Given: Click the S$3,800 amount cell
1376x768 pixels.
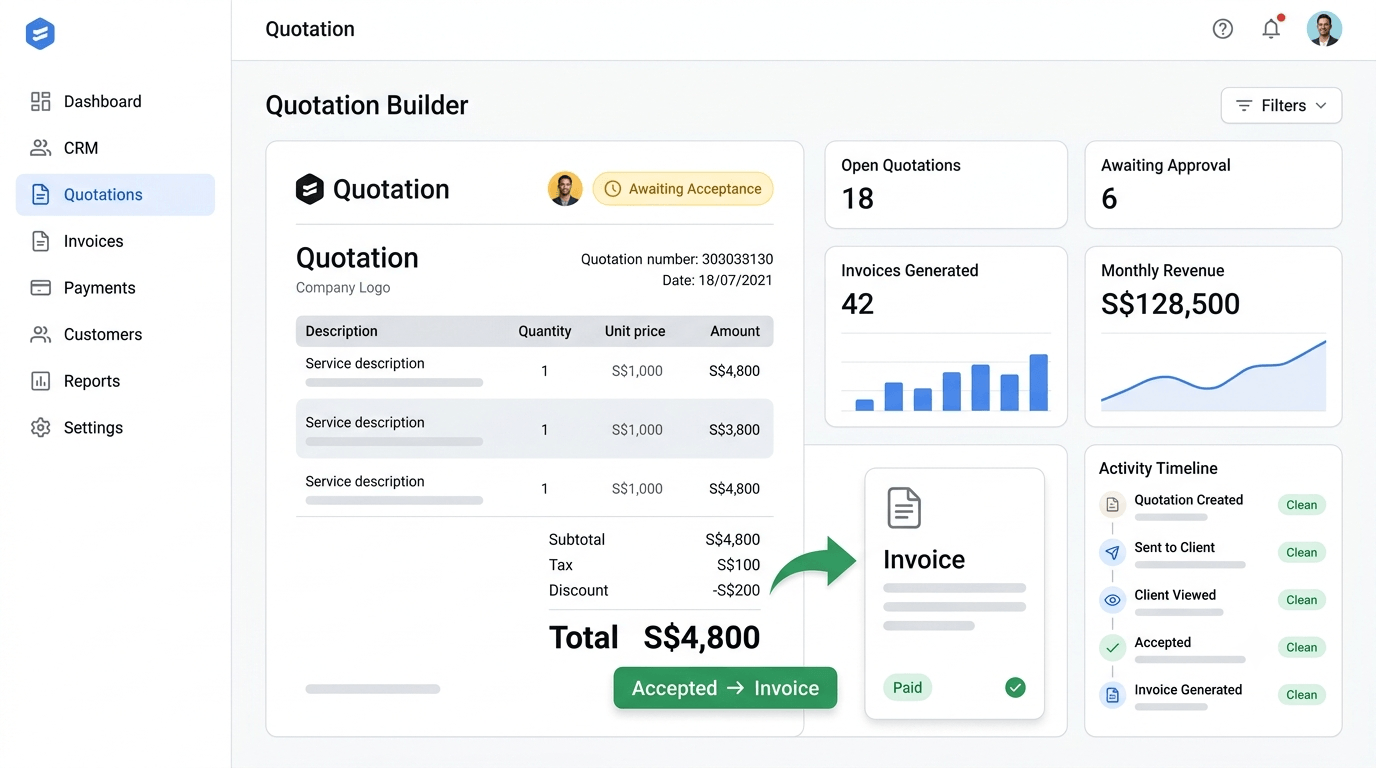Looking at the screenshot, I should 734,430.
